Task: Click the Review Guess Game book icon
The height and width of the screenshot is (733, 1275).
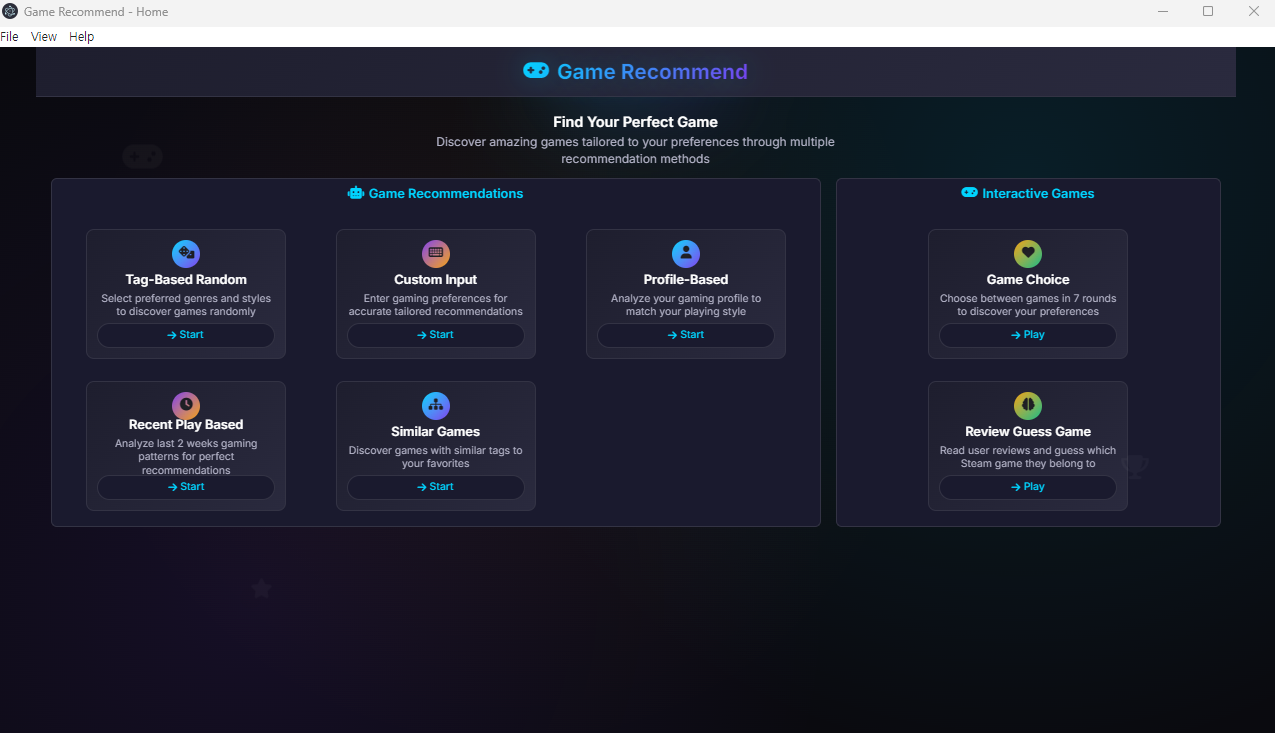Action: coord(1027,405)
